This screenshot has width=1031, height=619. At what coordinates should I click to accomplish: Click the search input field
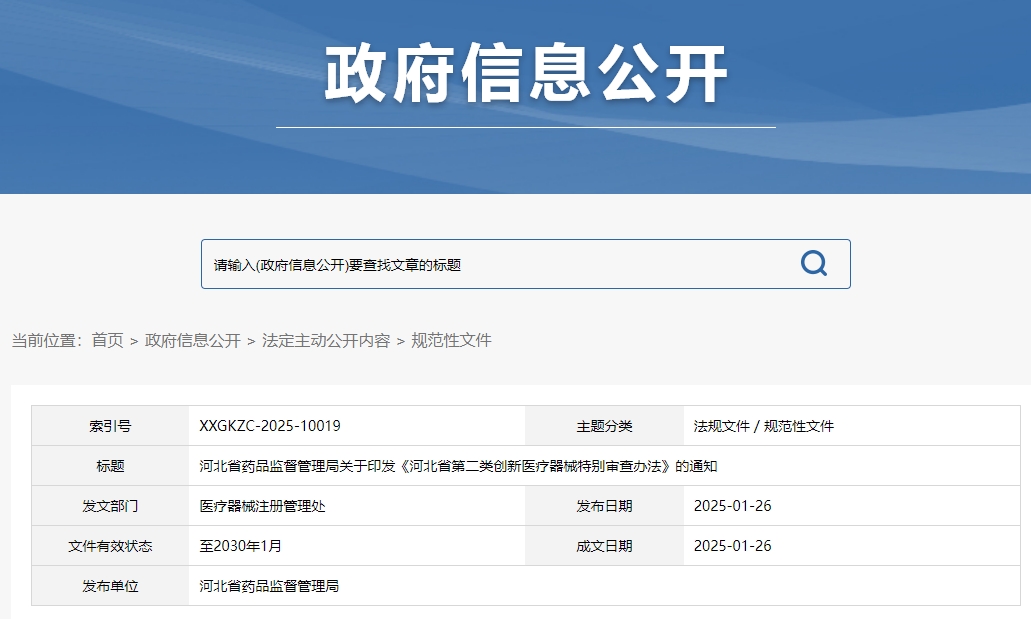point(450,263)
